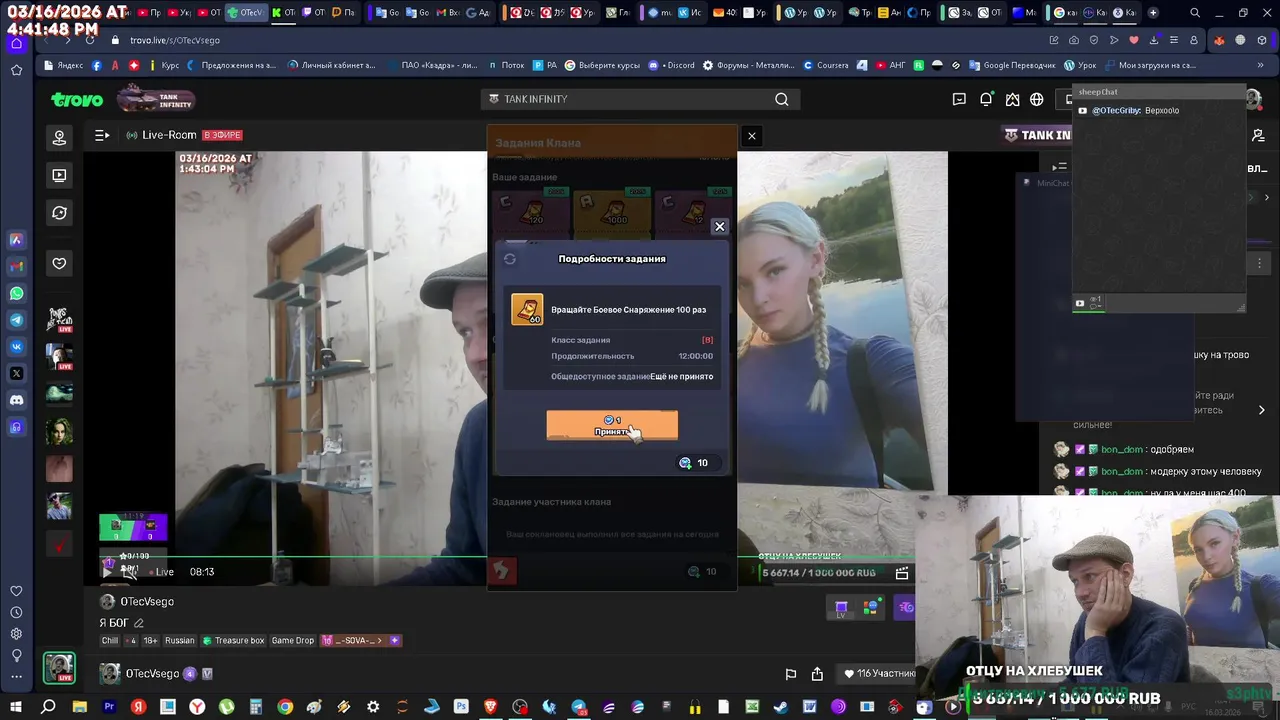Open the language globe icon
The height and width of the screenshot is (720, 1280).
point(1037,99)
